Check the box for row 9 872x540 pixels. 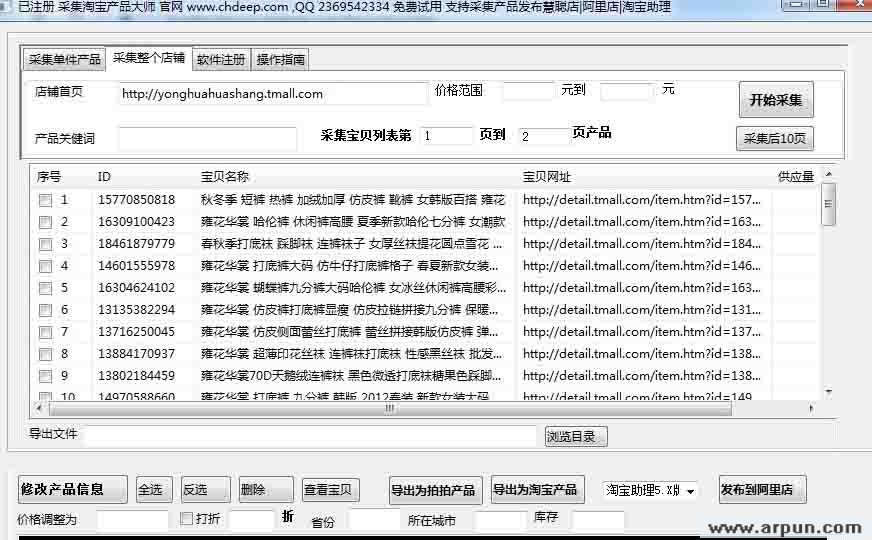pyautogui.click(x=46, y=376)
